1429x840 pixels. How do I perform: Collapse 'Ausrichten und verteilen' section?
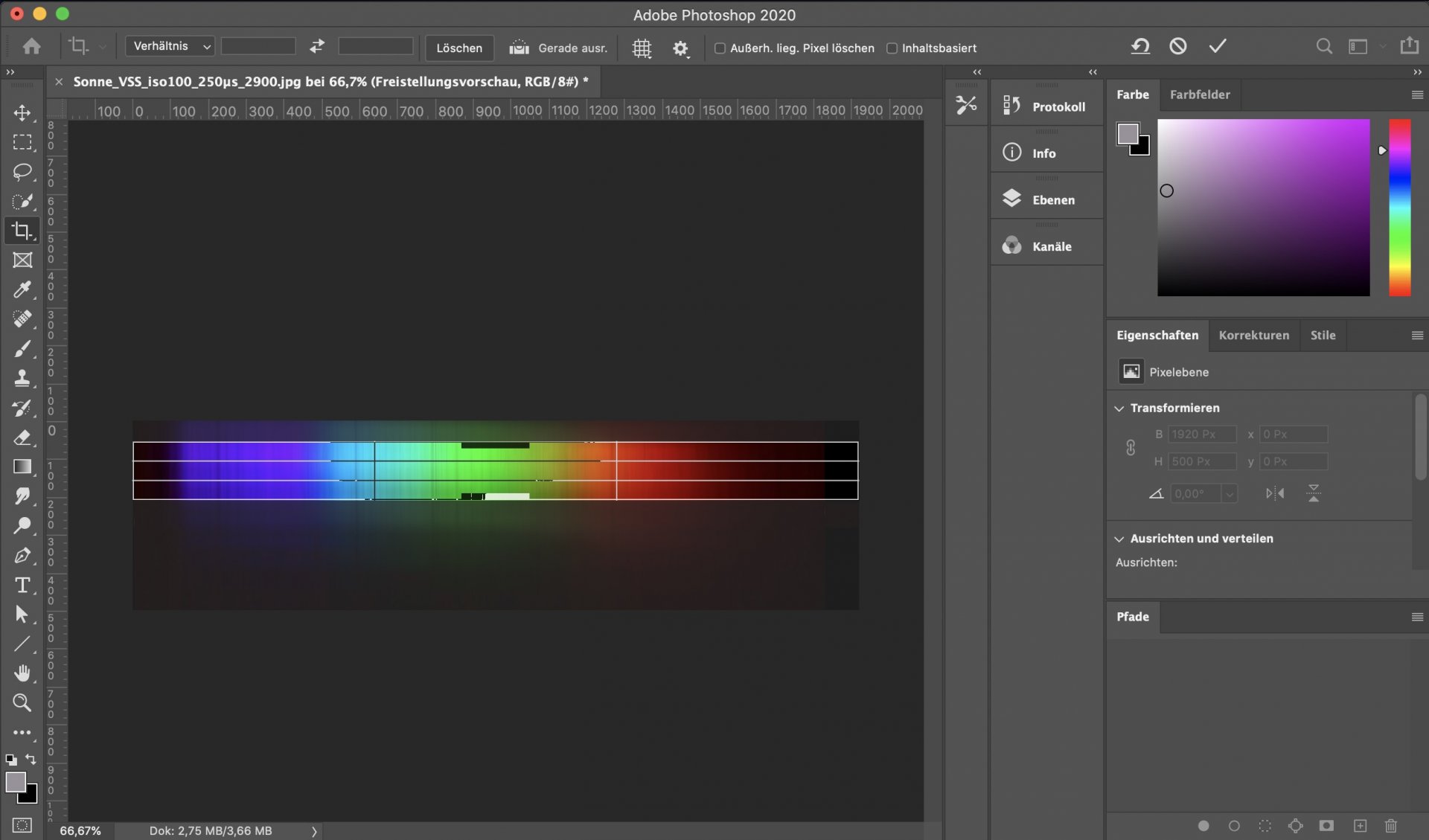tap(1119, 539)
